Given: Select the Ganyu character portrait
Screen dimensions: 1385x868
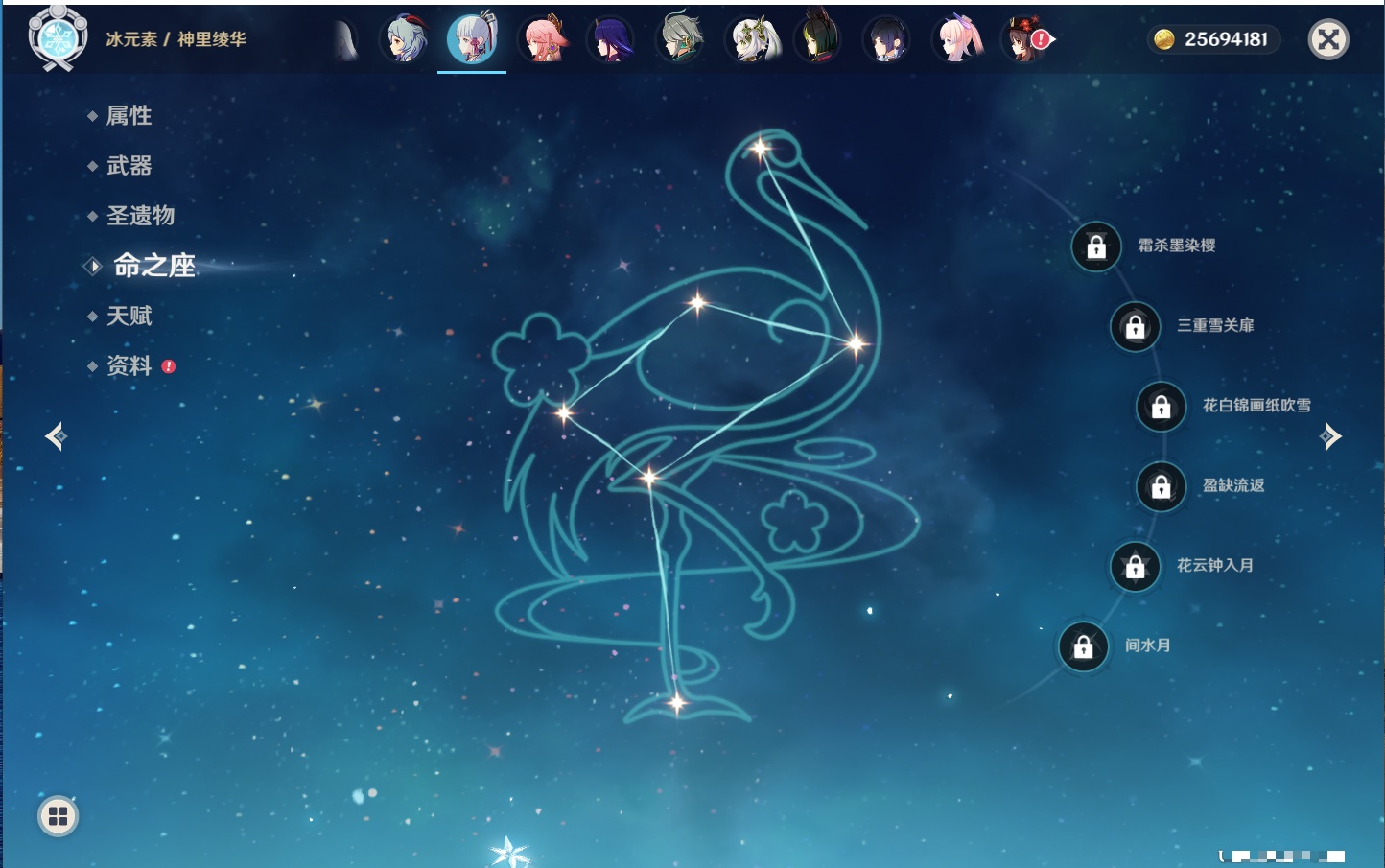Looking at the screenshot, I should 406,39.
